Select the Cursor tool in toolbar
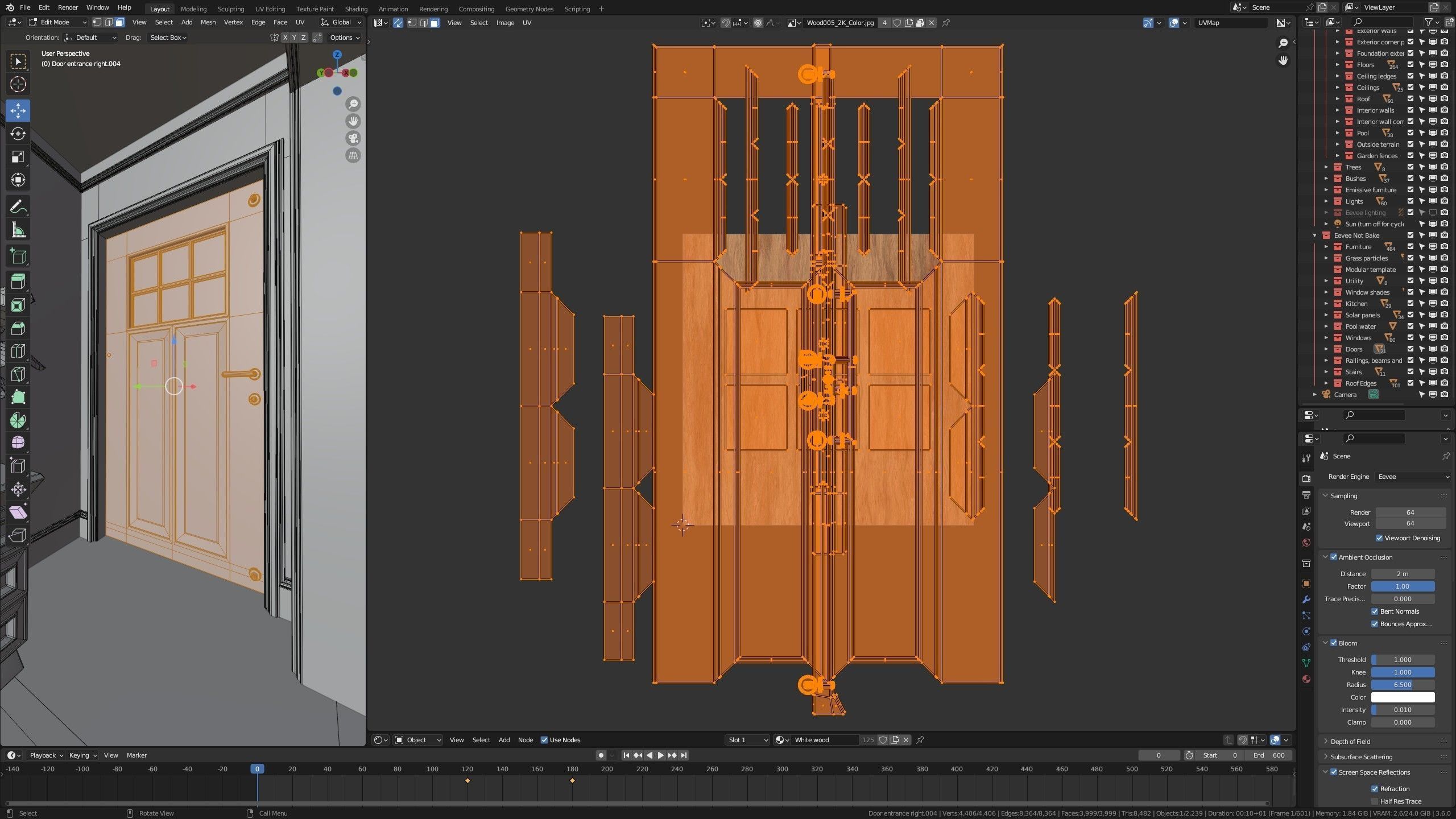 pos(18,84)
